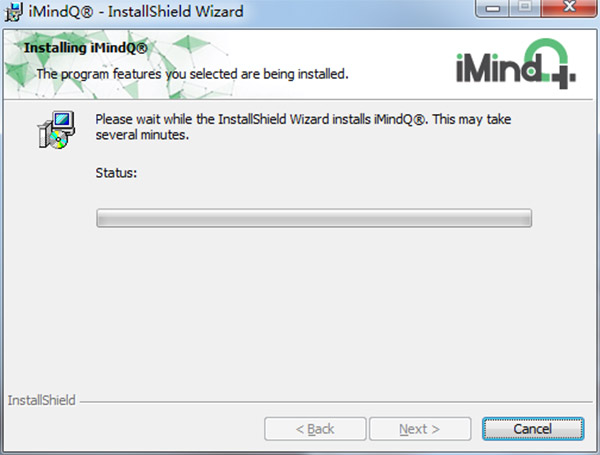Click the installer icon in the title bar
The width and height of the screenshot is (600, 455).
tap(13, 11)
